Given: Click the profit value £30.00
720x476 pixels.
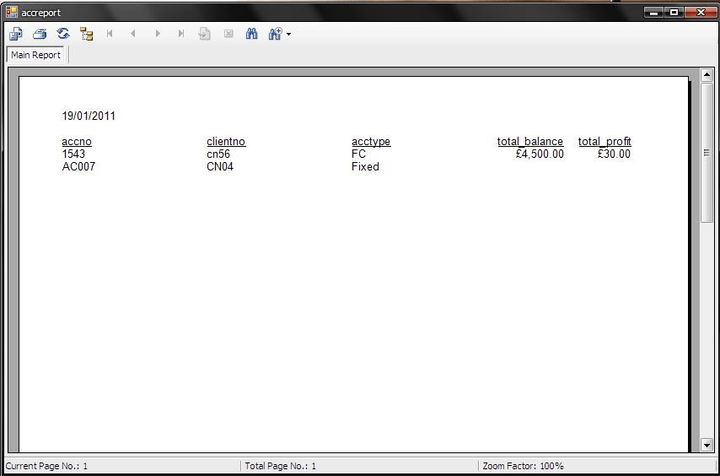Looking at the screenshot, I should [x=614, y=154].
